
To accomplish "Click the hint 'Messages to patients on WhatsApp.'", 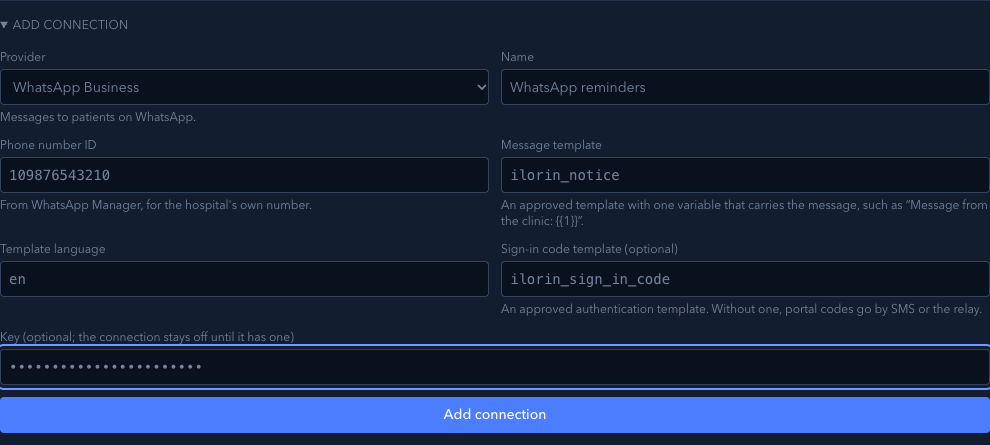I will point(98,117).
